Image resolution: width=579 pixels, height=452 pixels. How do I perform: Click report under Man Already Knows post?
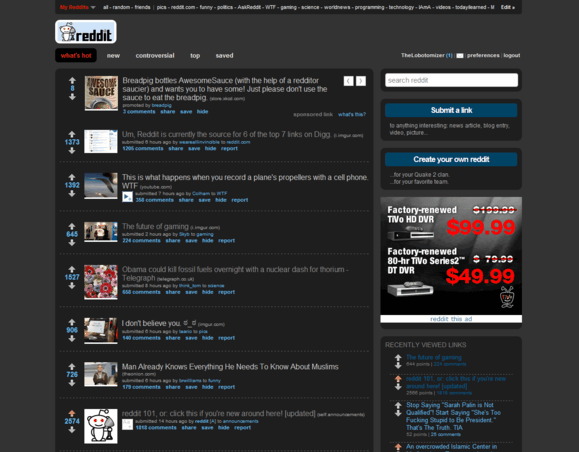click(x=226, y=387)
